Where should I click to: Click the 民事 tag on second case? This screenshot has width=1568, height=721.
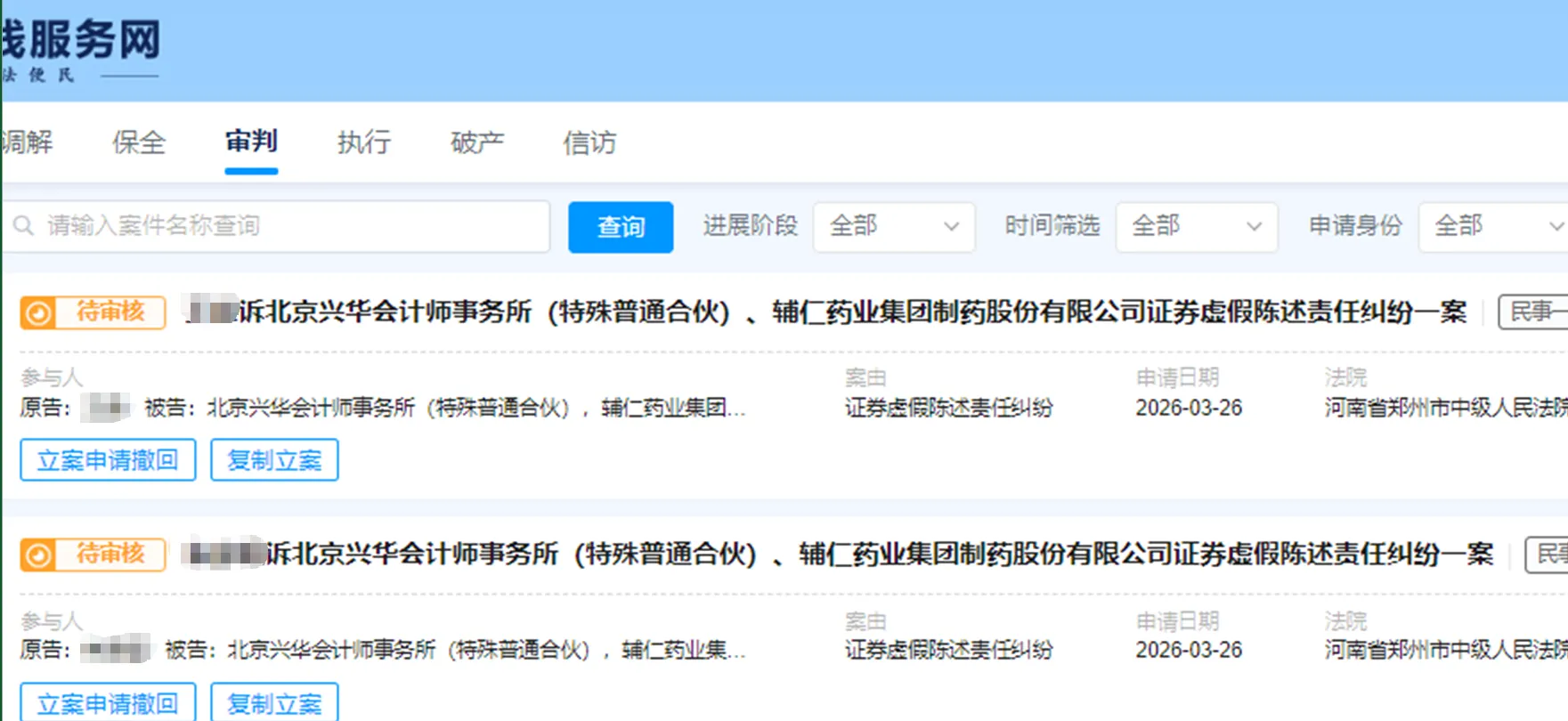1547,554
